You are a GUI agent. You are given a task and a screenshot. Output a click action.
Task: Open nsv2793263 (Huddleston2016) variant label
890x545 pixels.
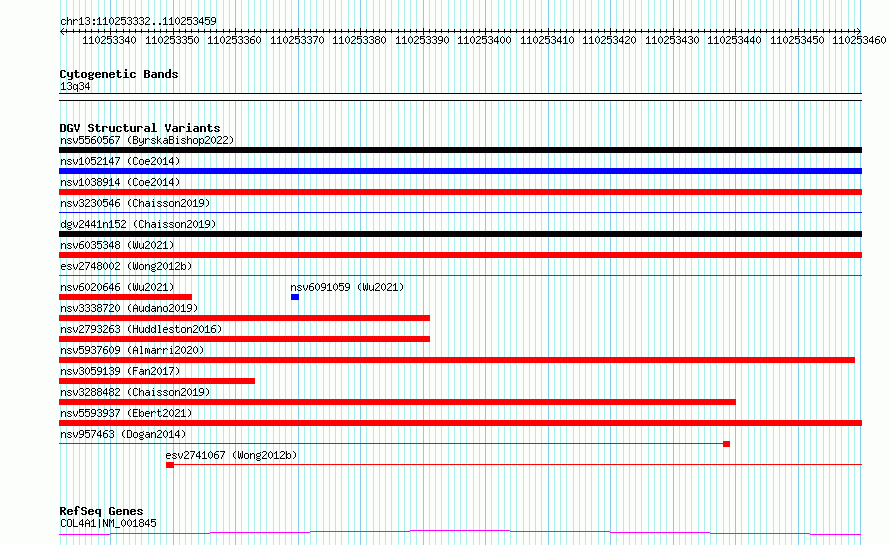(x=141, y=329)
